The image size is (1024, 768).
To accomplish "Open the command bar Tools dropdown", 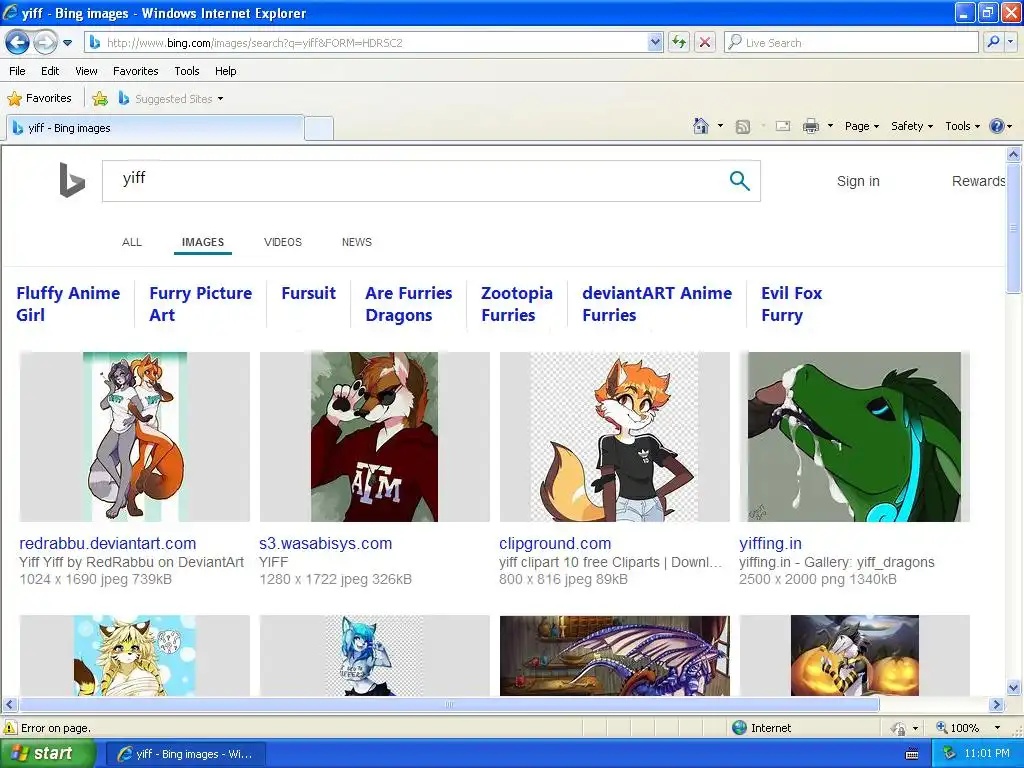I will click(962, 126).
